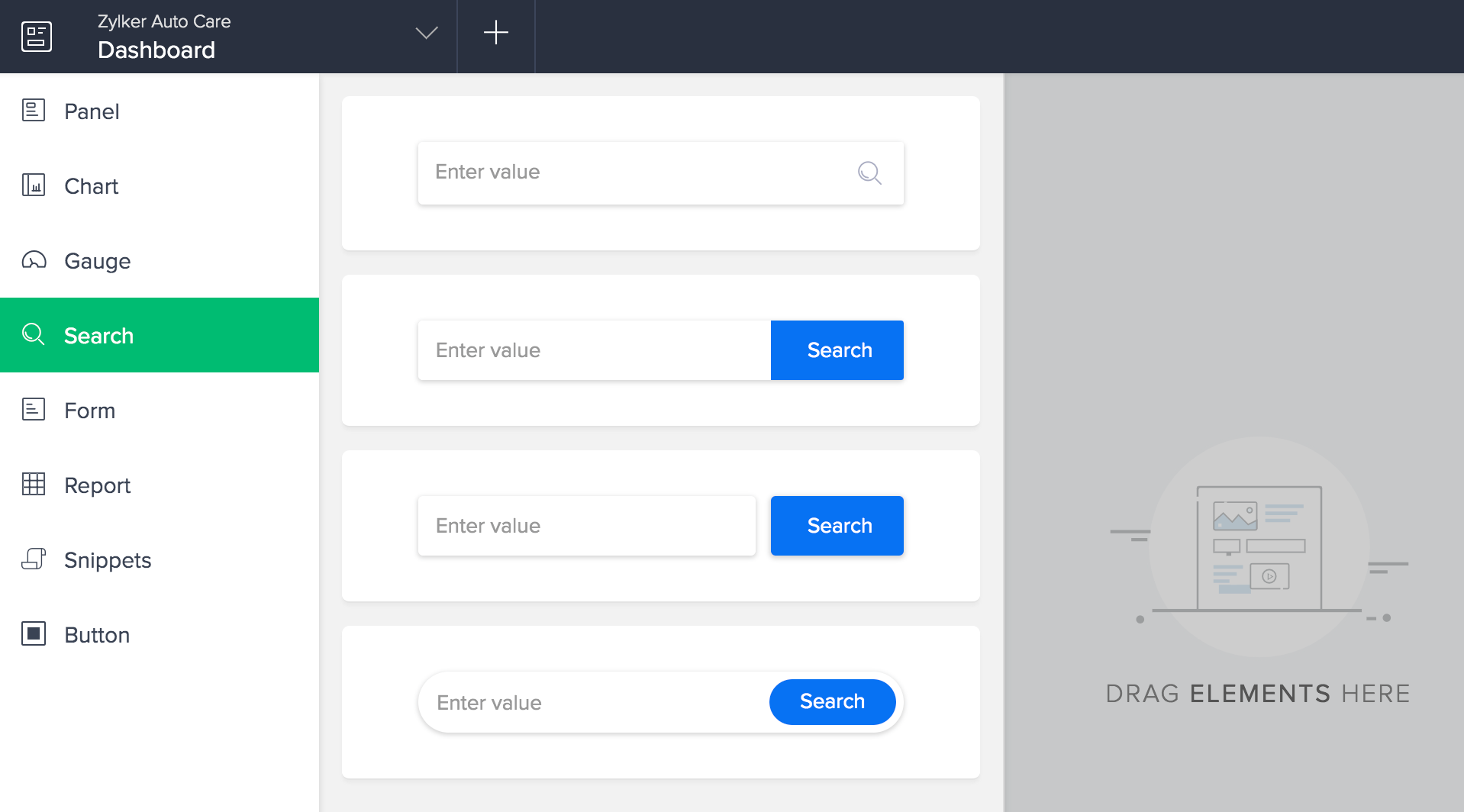Click the Gauge icon in the sidebar

click(34, 260)
